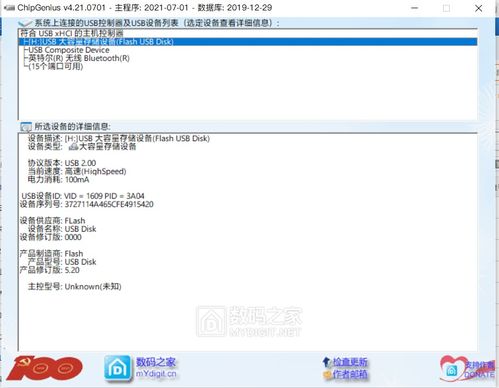Click the 设备修订版 0000 line
The height and width of the screenshot is (388, 499).
(50, 237)
